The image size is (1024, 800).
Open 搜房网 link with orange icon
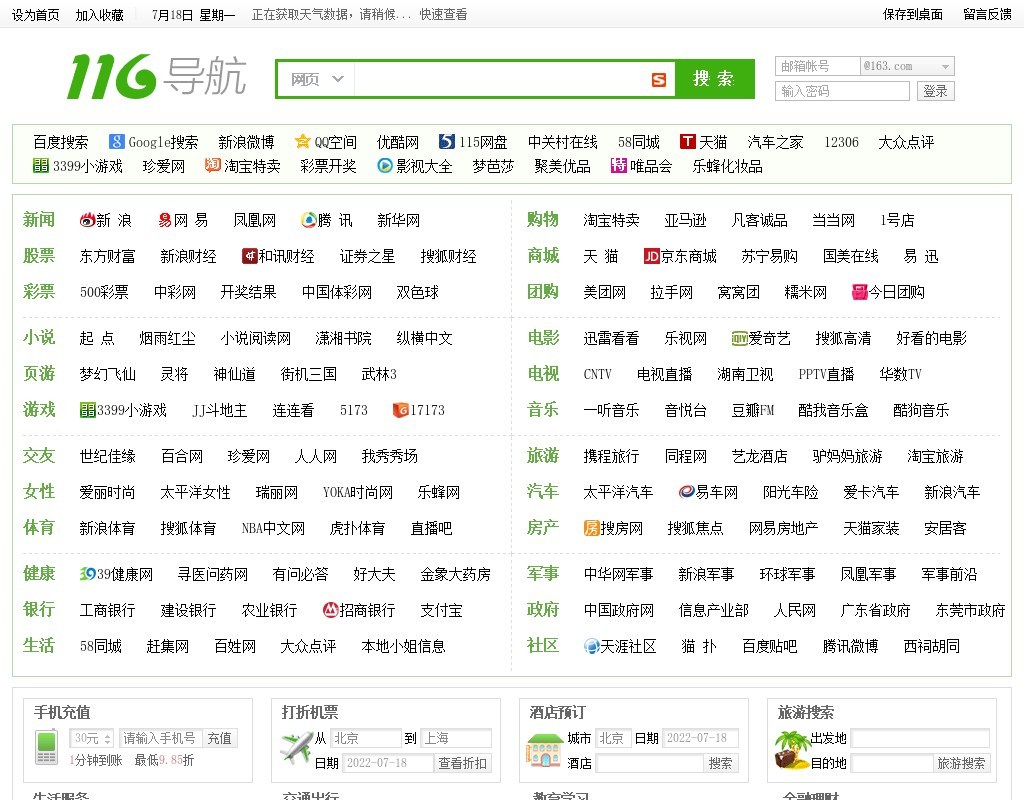click(x=613, y=528)
